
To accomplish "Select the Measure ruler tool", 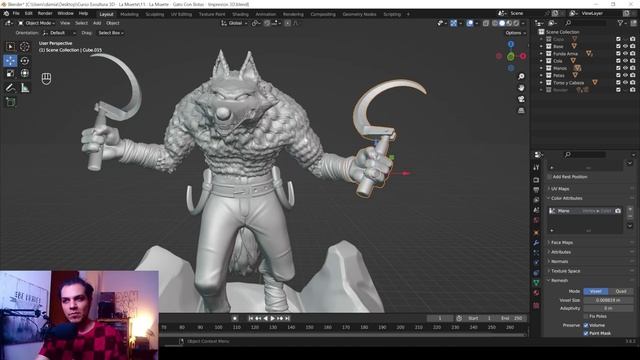I will pyautogui.click(x=24, y=87).
